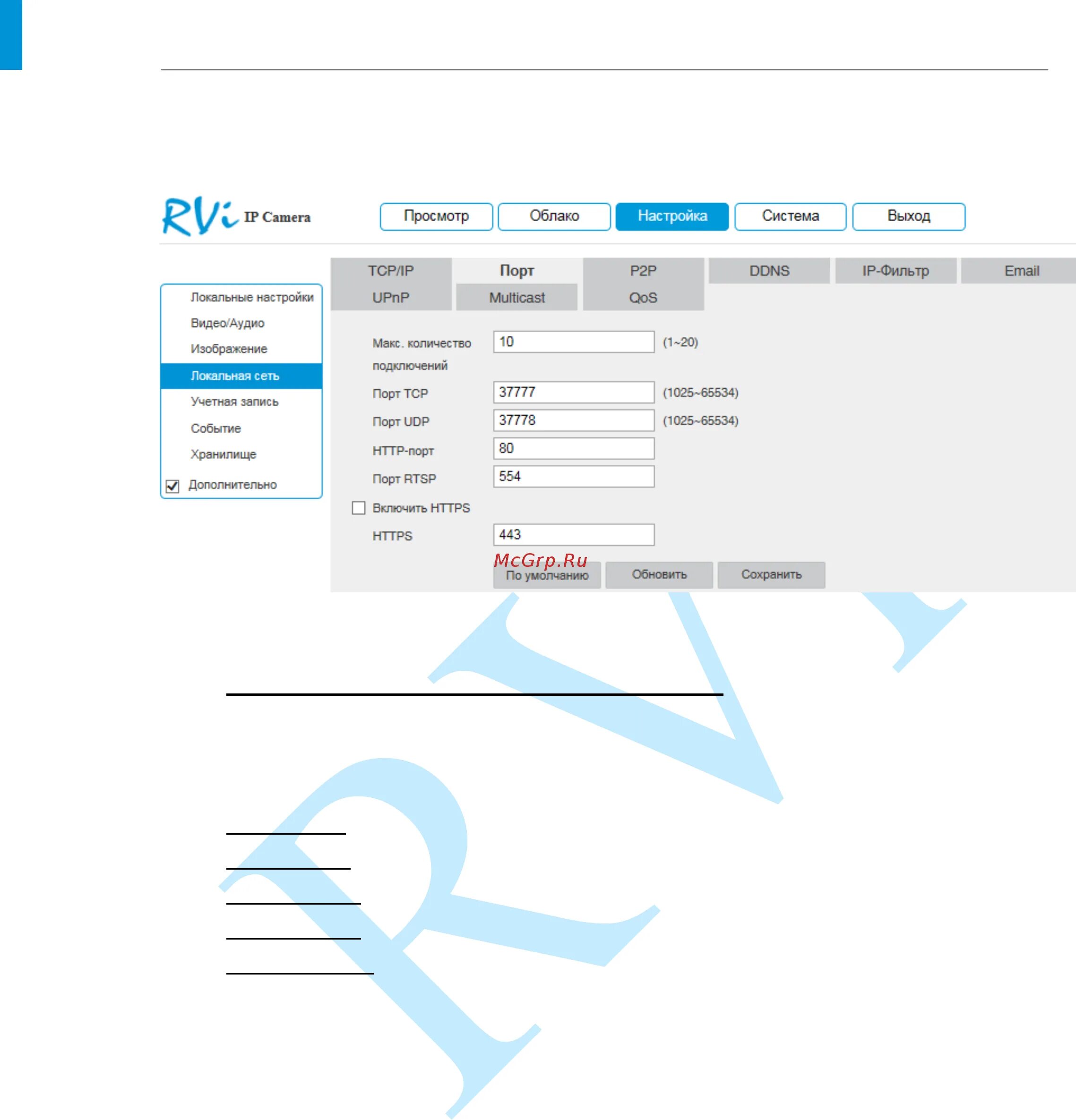Click the RVi IP Camera logo
This screenshot has width=1076, height=1120.
tap(235, 216)
